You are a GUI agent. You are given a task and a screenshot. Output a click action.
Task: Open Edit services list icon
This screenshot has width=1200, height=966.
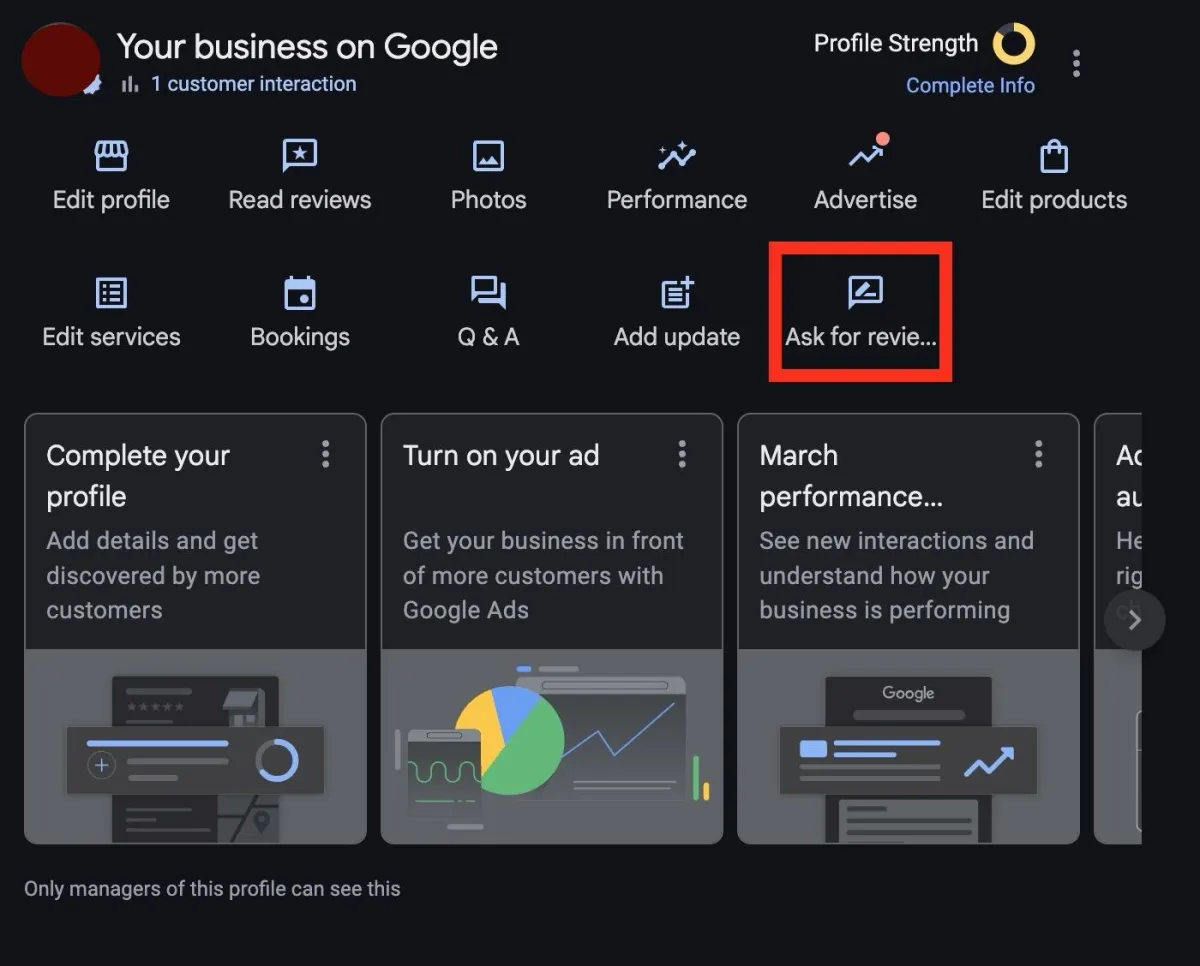coord(111,293)
